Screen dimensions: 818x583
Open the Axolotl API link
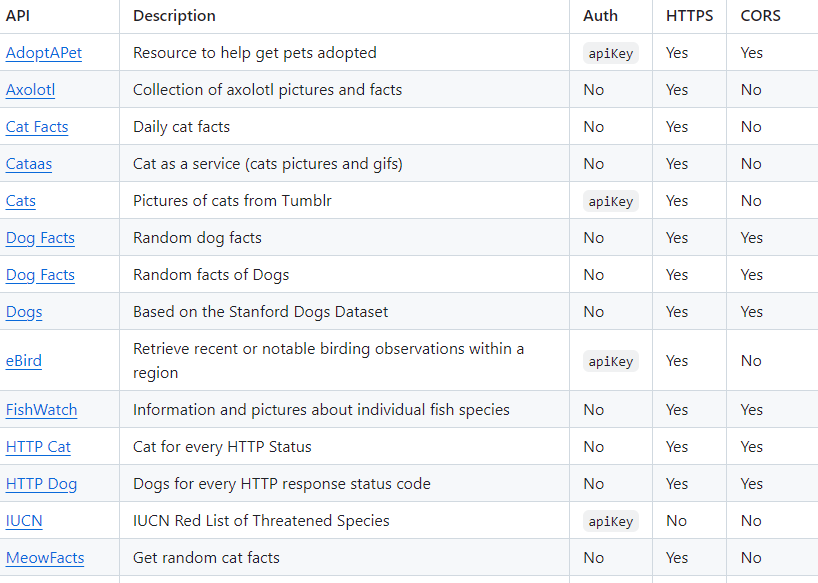click(x=30, y=90)
